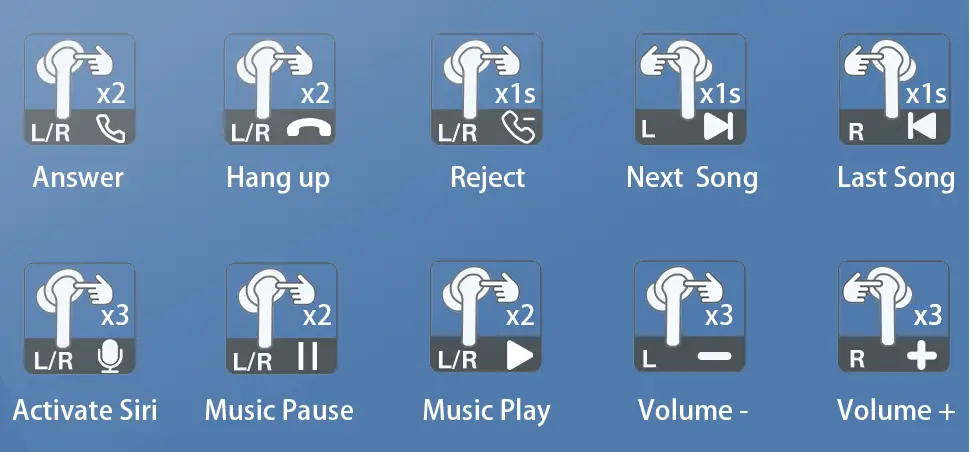Click the 'Last Song' text label
971x452 pixels.
(x=896, y=179)
